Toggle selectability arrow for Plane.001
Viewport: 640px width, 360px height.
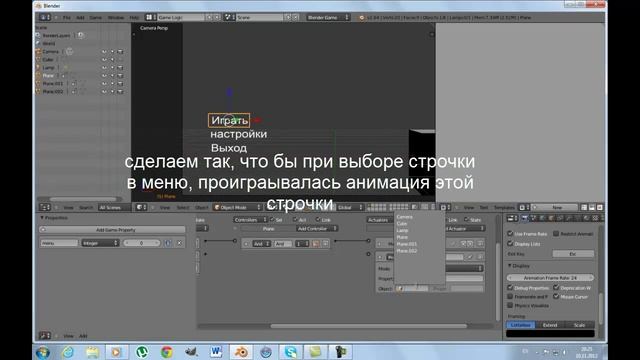tap(112, 84)
